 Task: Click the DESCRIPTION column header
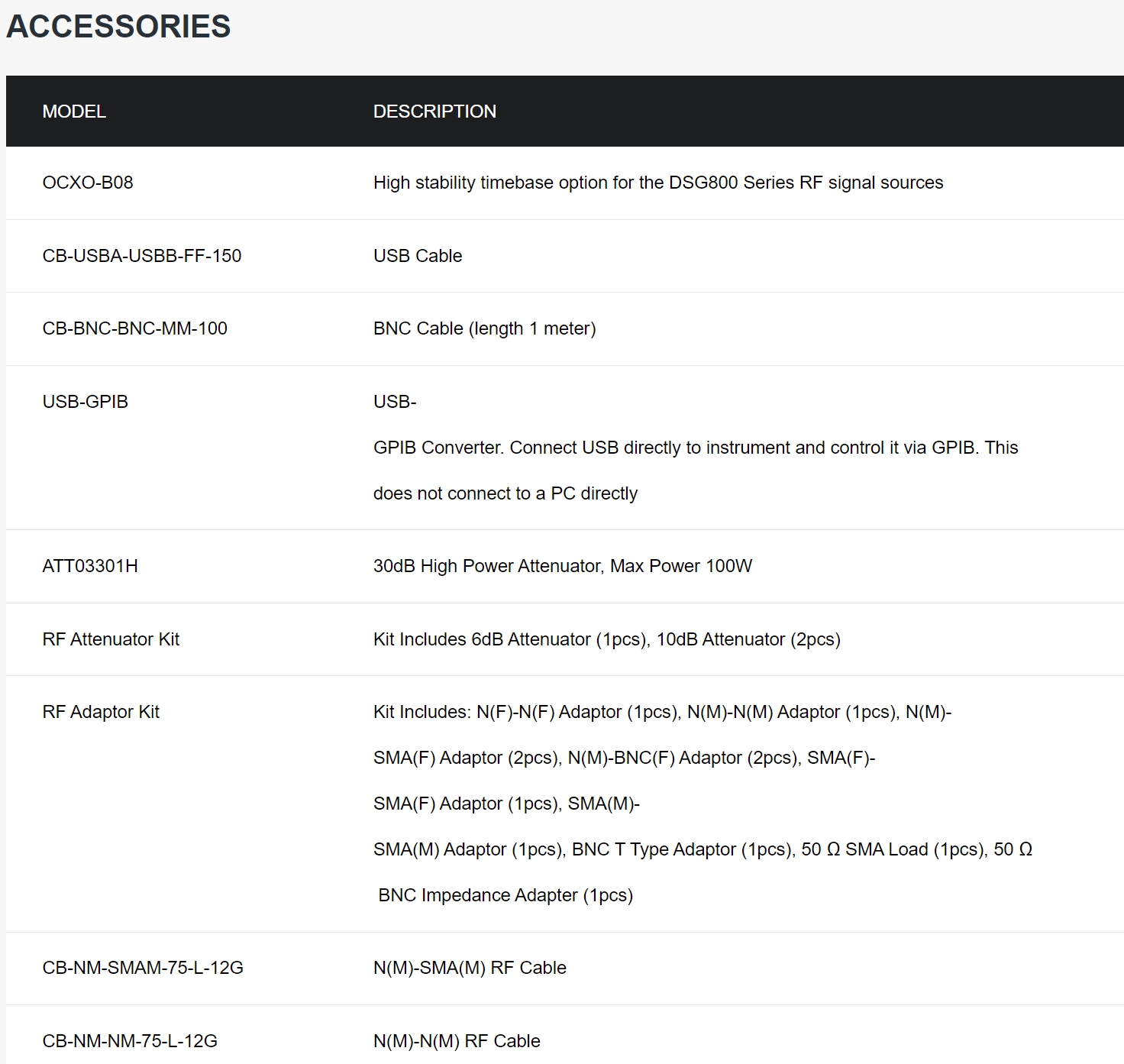coord(434,112)
